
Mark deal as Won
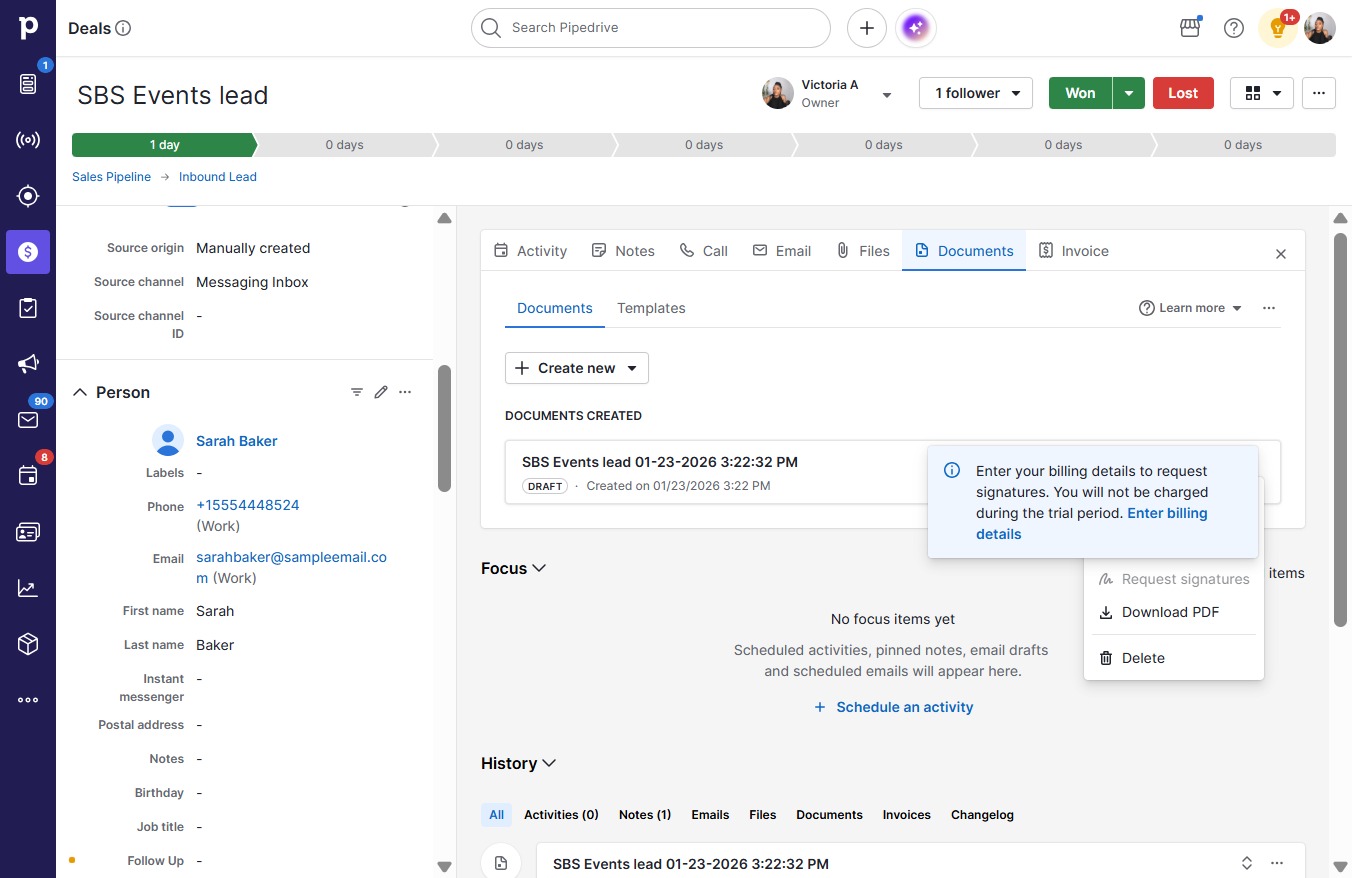coord(1080,93)
